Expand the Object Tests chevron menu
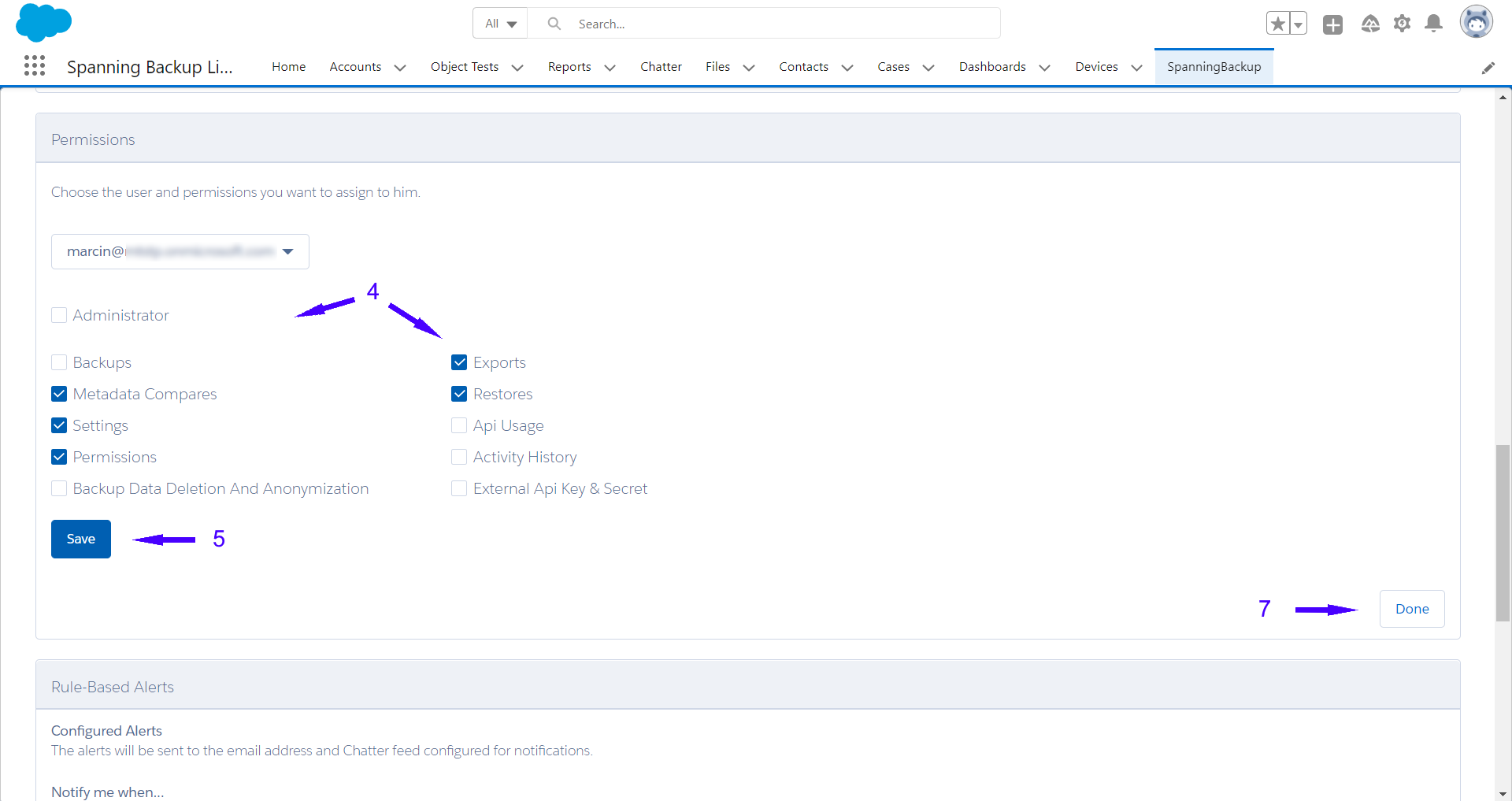The width and height of the screenshot is (1512, 801). coord(517,68)
